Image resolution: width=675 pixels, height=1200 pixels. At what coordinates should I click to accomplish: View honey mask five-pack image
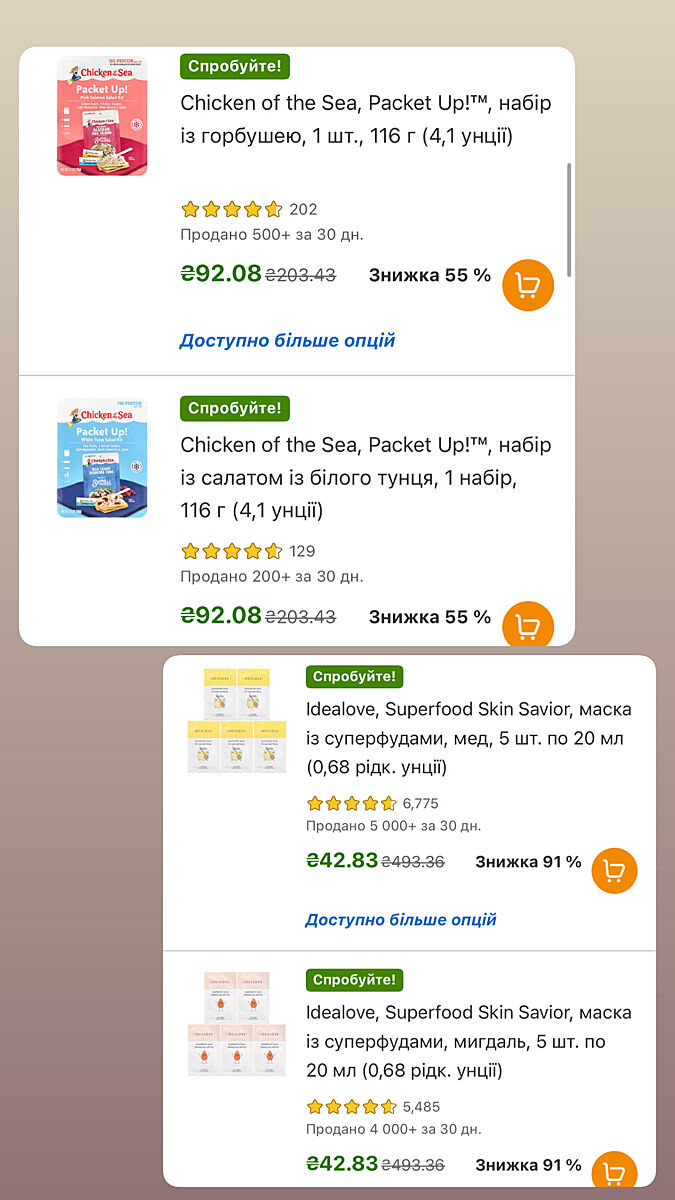coord(236,720)
